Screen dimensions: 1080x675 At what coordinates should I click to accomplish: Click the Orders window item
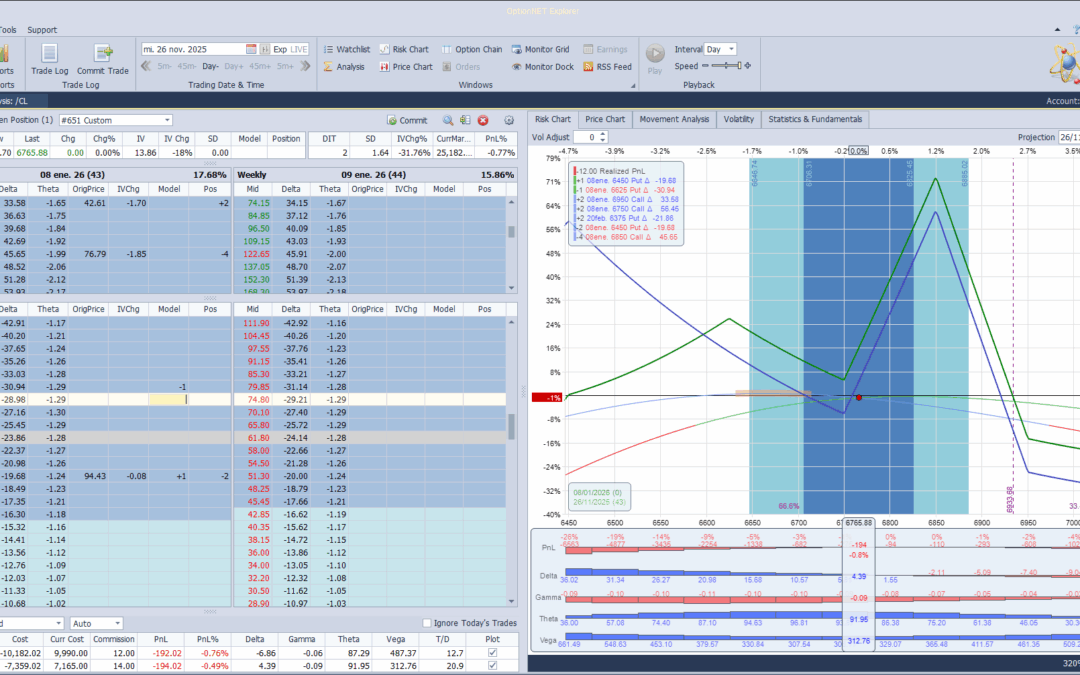[x=461, y=67]
